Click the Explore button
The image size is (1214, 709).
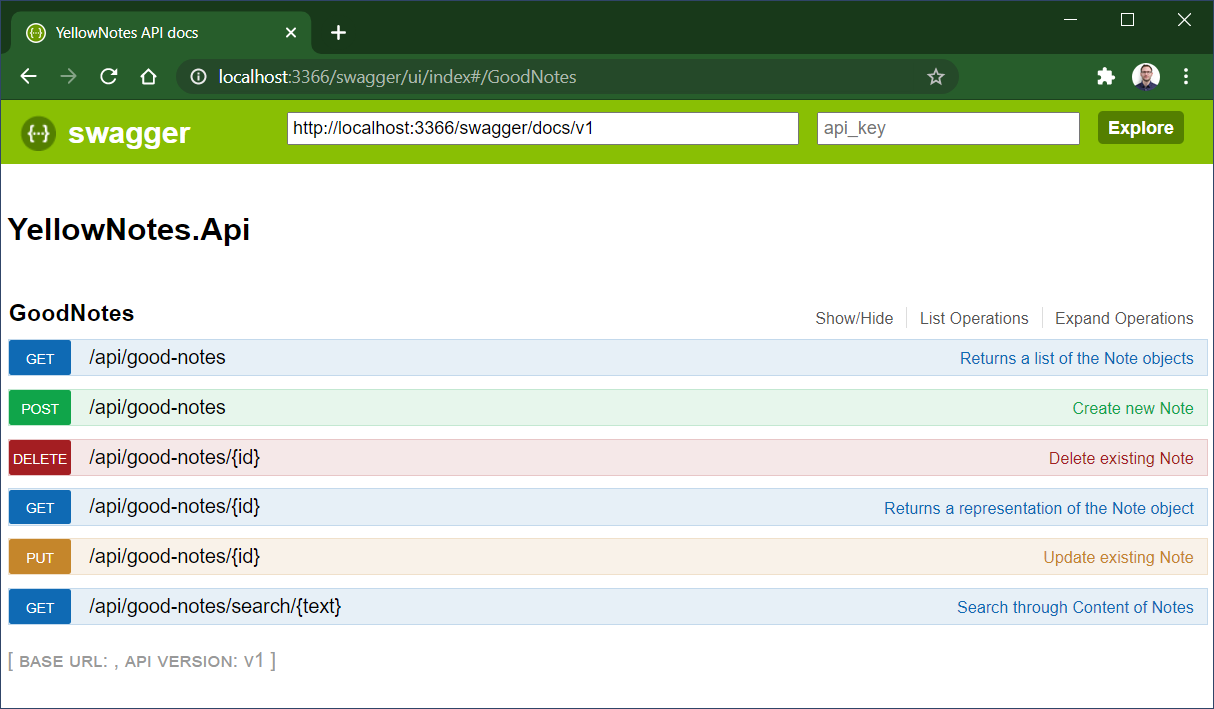point(1141,128)
